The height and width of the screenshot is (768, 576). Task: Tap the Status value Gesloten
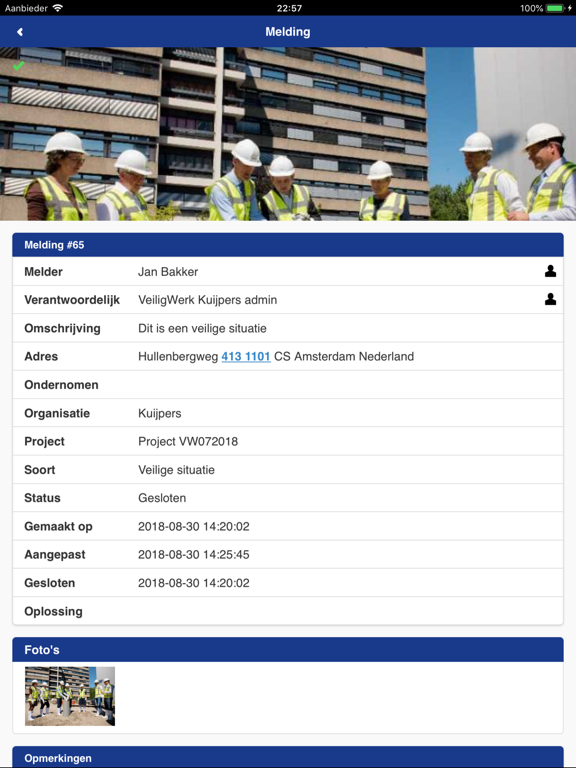pos(162,498)
